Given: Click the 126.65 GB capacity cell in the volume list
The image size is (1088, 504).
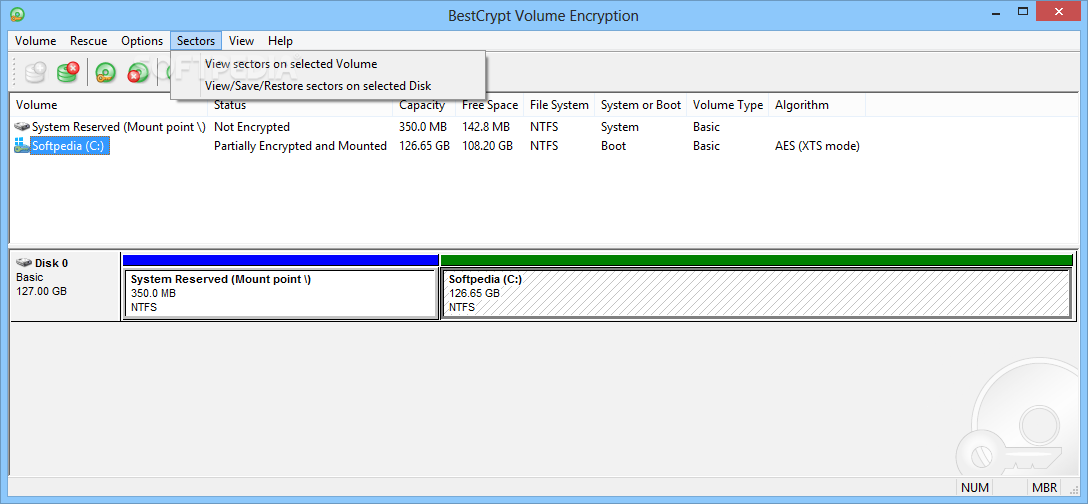Looking at the screenshot, I should [425, 146].
